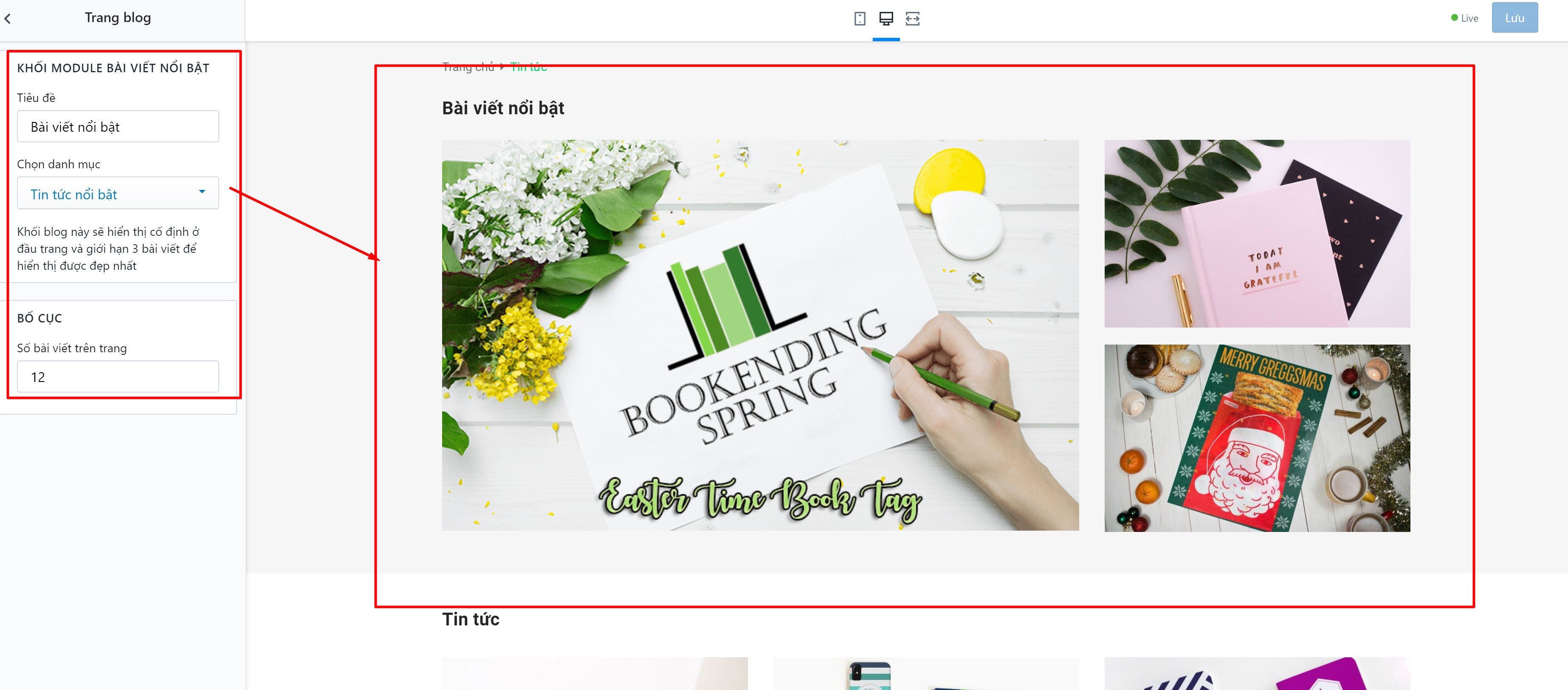Click the Lưu save button
1568x690 pixels.
[1514, 18]
